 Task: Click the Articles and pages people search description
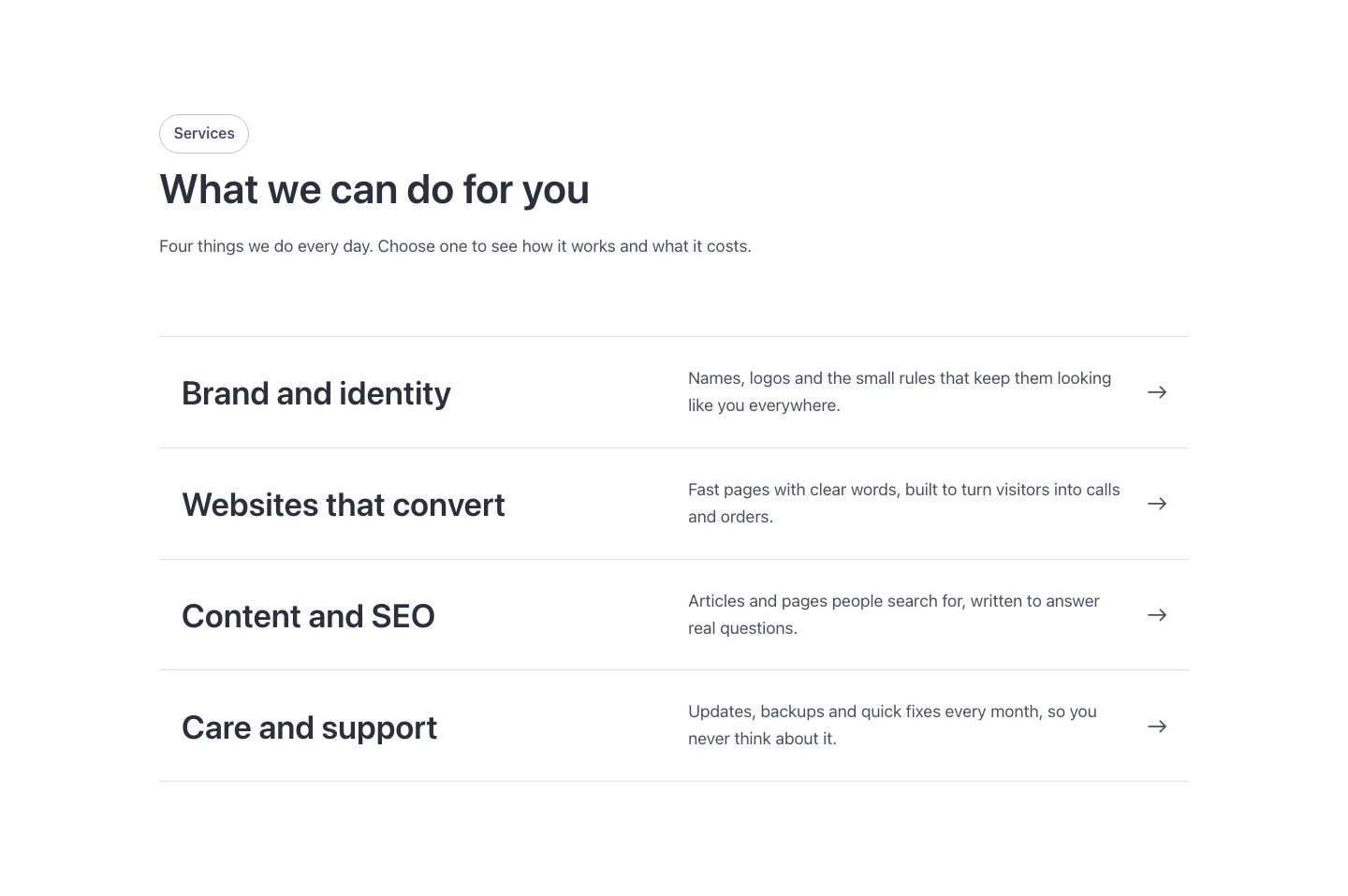pyautogui.click(x=894, y=615)
